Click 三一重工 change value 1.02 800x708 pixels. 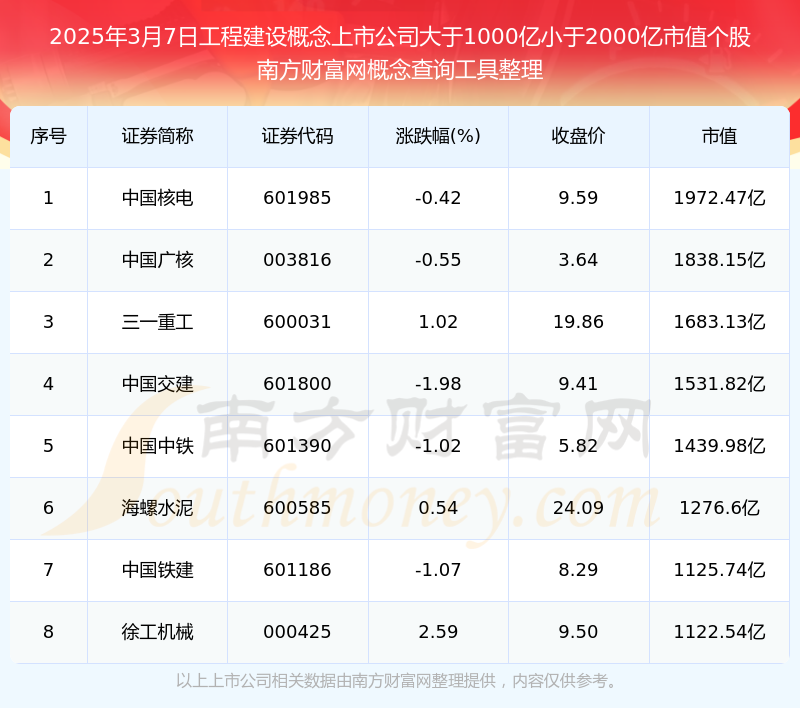click(438, 322)
